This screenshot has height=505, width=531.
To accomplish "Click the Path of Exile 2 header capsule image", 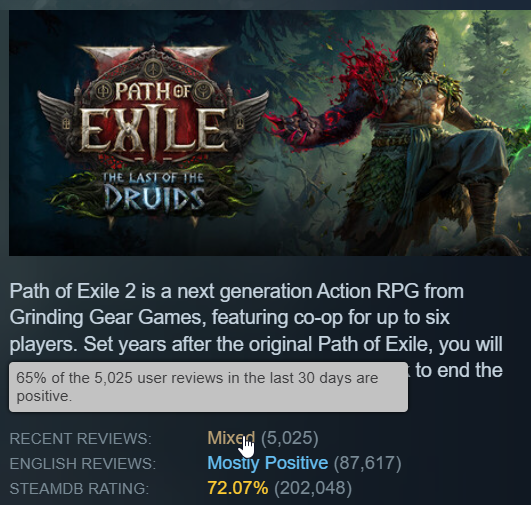I will click(270, 133).
